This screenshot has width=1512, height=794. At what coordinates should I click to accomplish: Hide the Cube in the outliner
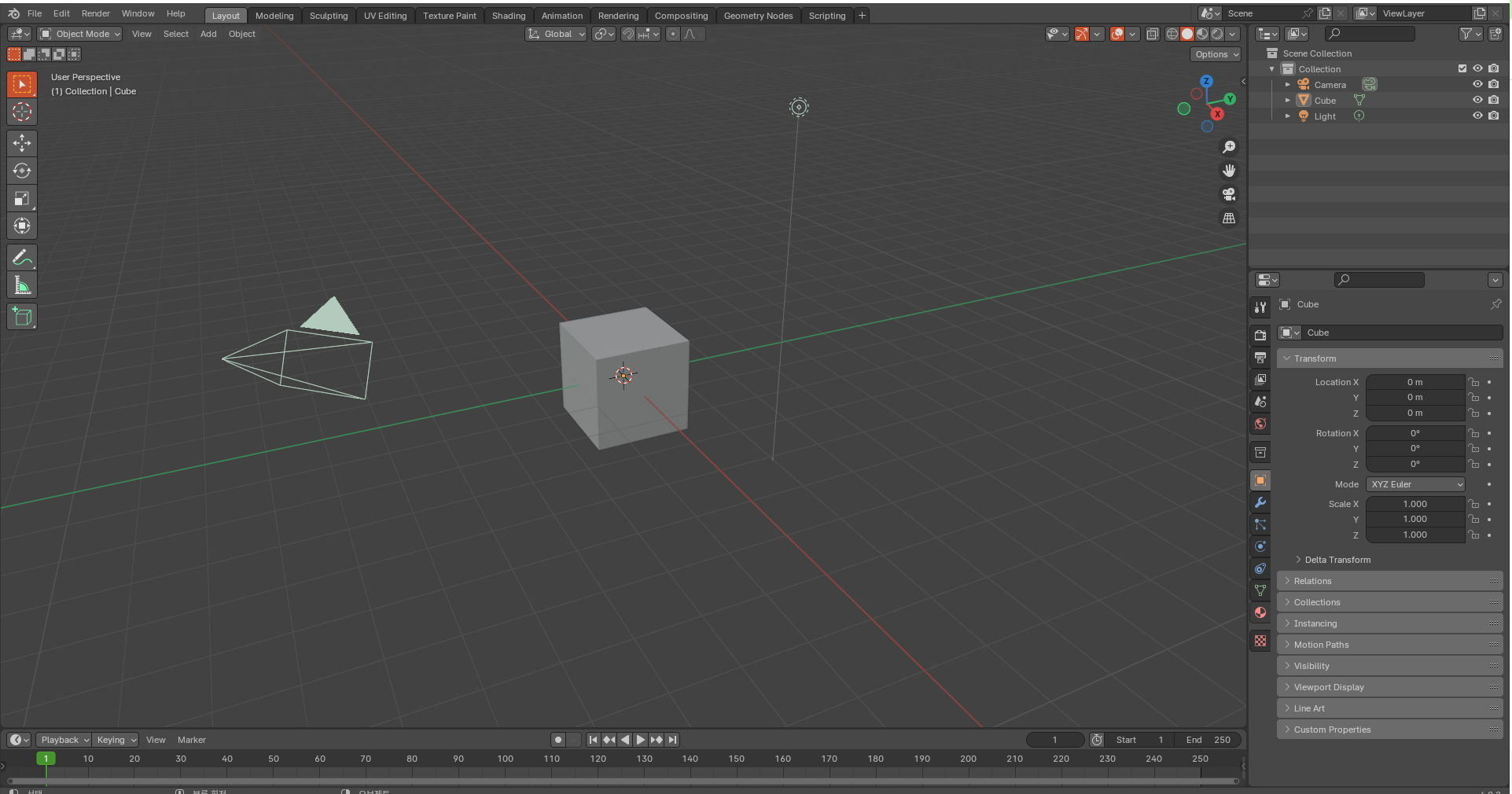click(x=1477, y=100)
